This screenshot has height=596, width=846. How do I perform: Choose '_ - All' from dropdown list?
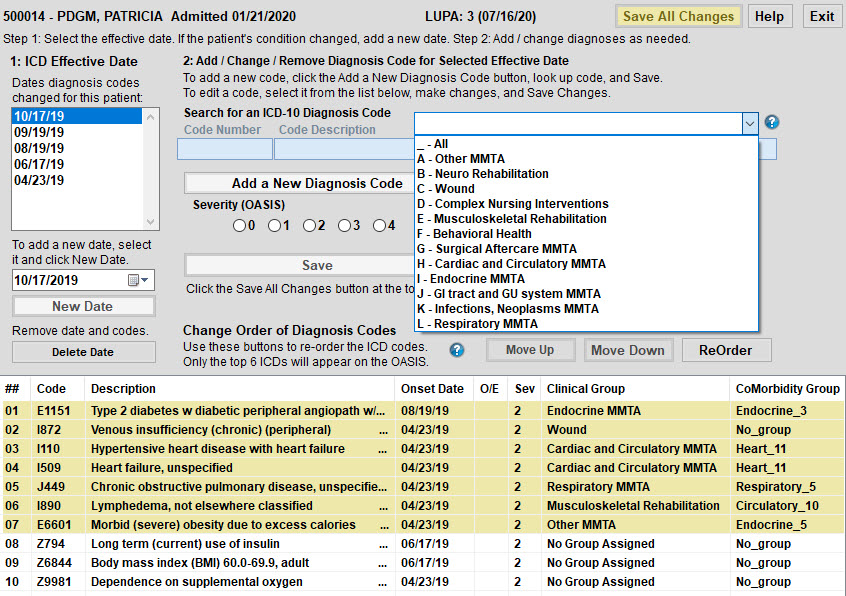tap(586, 144)
